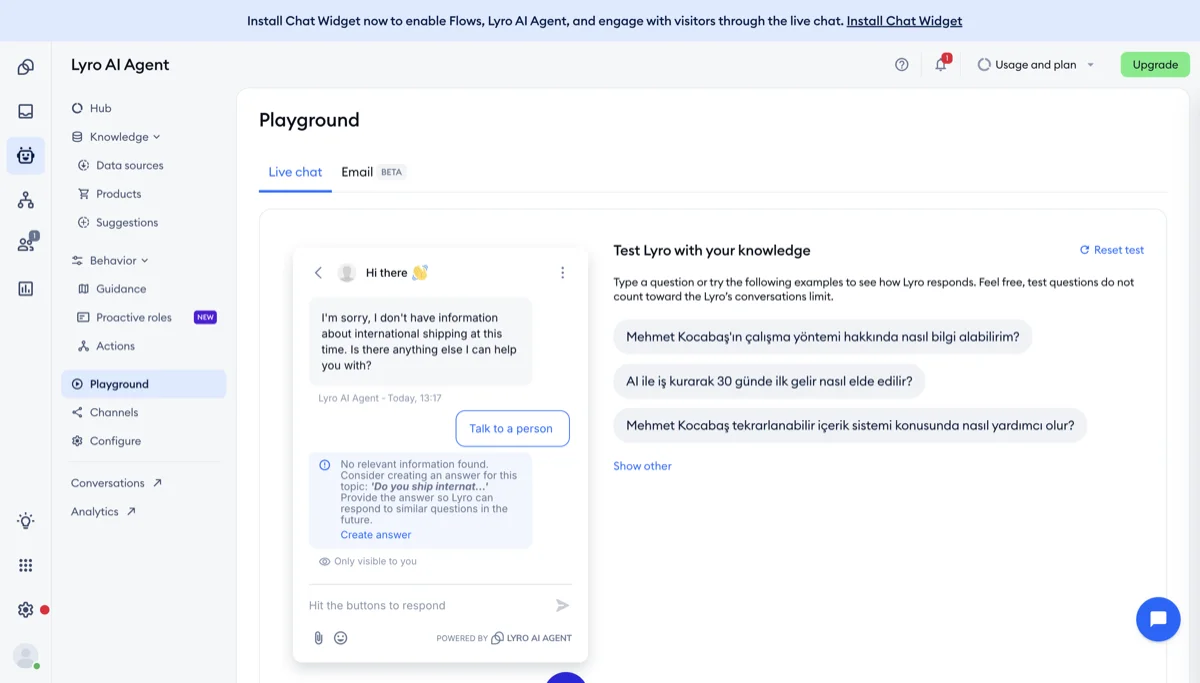Open the chat three-dot options menu

562,273
